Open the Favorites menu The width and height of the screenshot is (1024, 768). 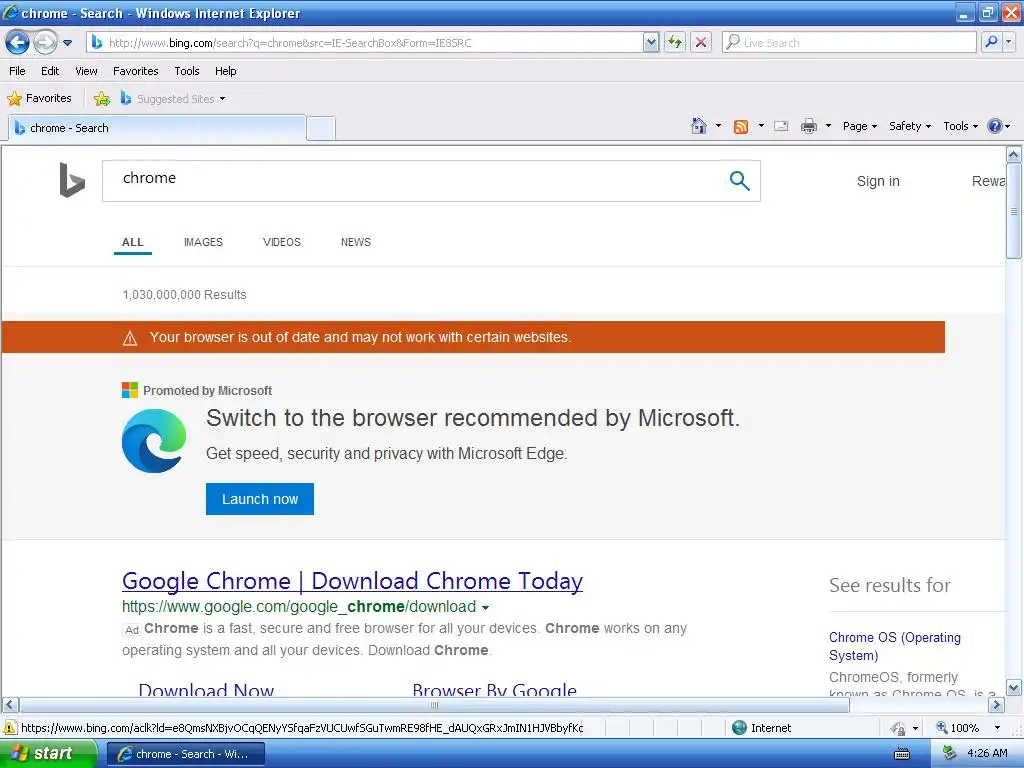[136, 71]
